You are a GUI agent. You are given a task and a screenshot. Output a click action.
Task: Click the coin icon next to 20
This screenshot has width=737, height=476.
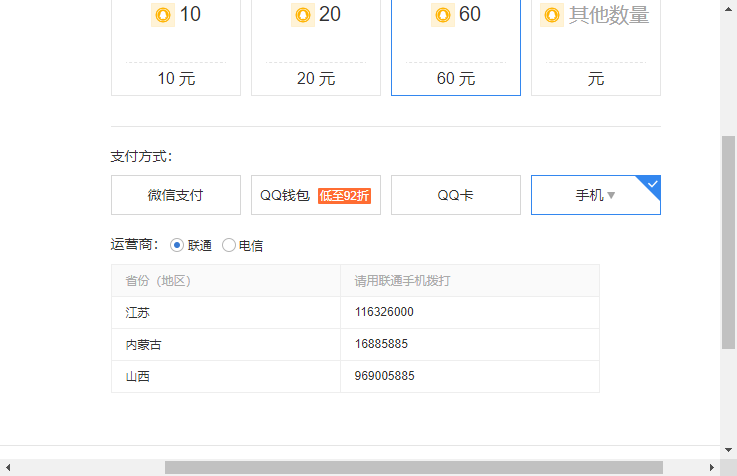(303, 15)
